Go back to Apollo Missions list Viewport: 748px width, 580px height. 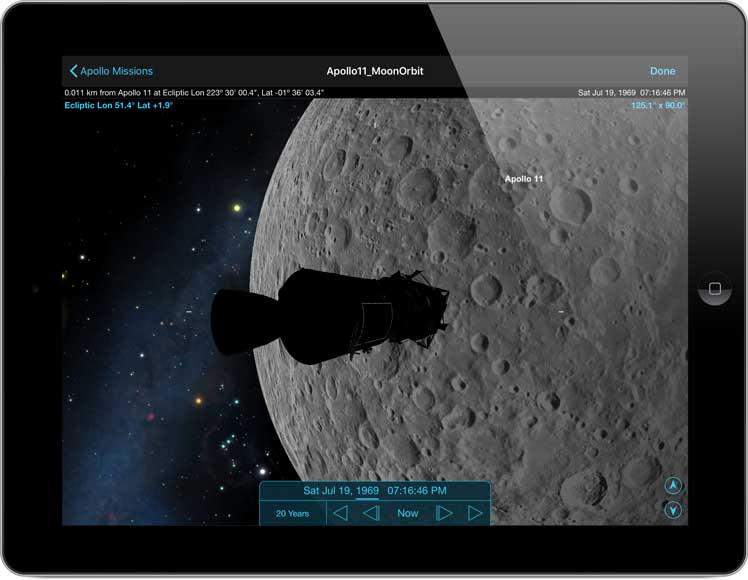(x=111, y=71)
